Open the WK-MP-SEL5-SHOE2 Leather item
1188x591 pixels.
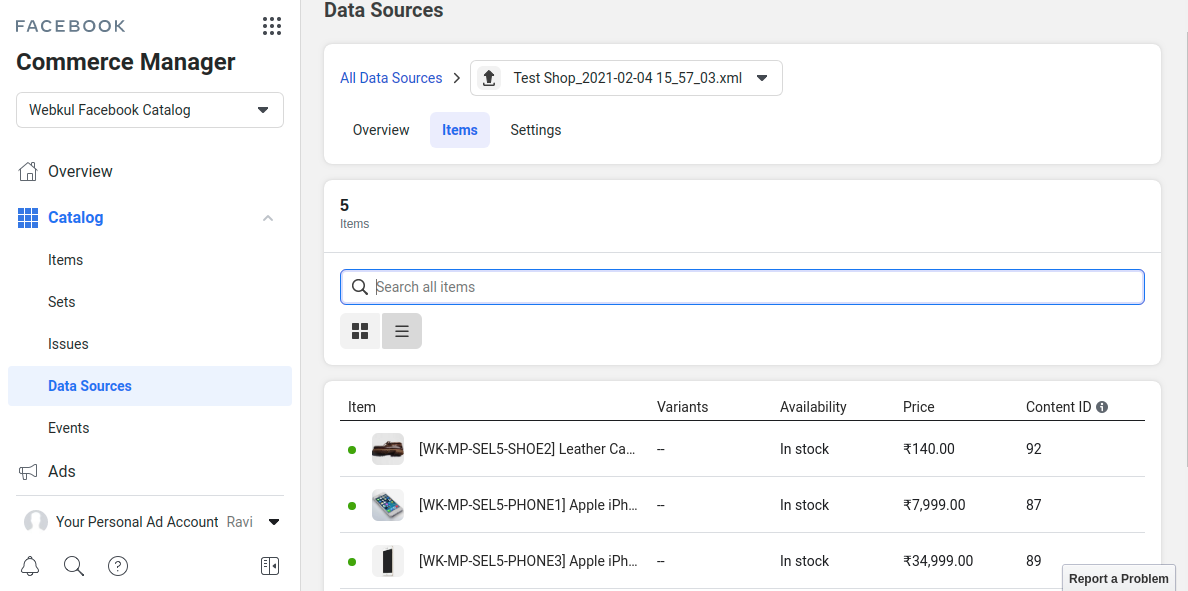pos(527,449)
